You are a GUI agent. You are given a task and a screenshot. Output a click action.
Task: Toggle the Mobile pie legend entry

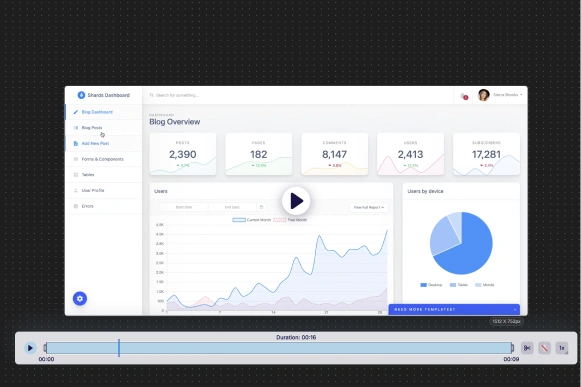tap(485, 285)
